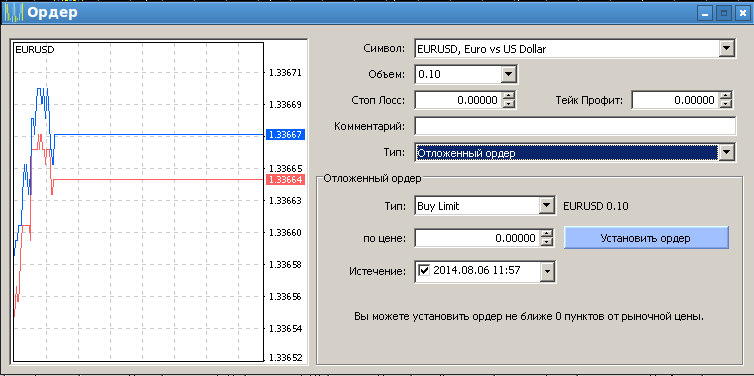Click the red 1.33664 bid price label
Image resolution: width=754 pixels, height=376 pixels.
pos(286,180)
